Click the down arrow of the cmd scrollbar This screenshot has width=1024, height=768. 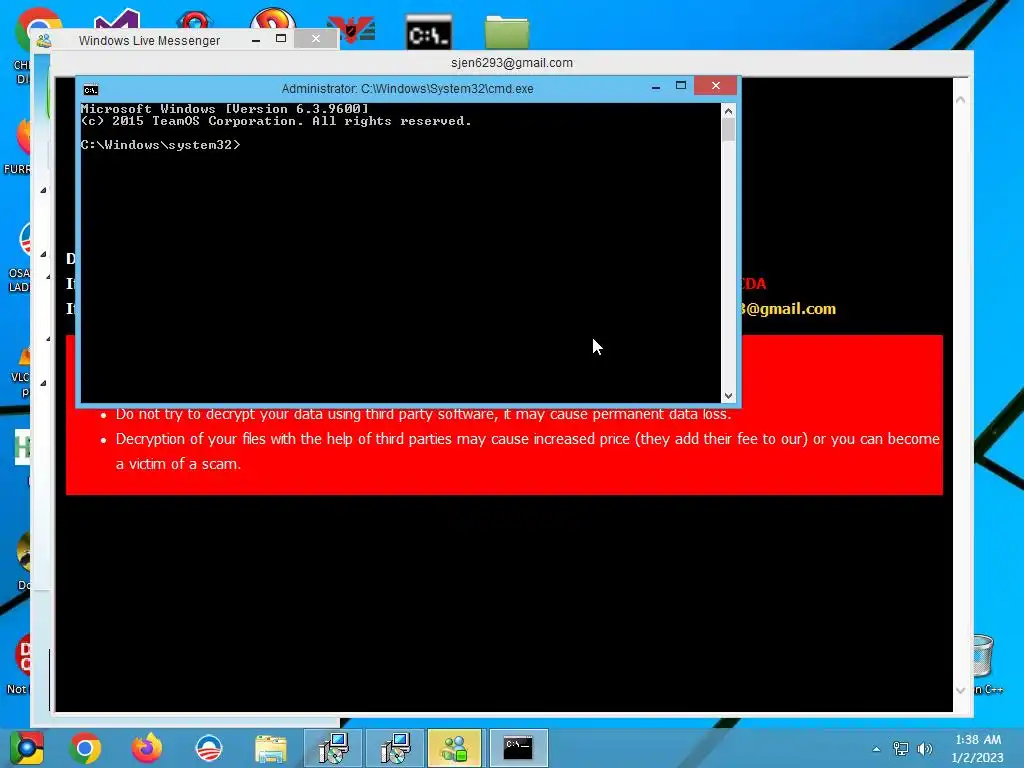(728, 396)
